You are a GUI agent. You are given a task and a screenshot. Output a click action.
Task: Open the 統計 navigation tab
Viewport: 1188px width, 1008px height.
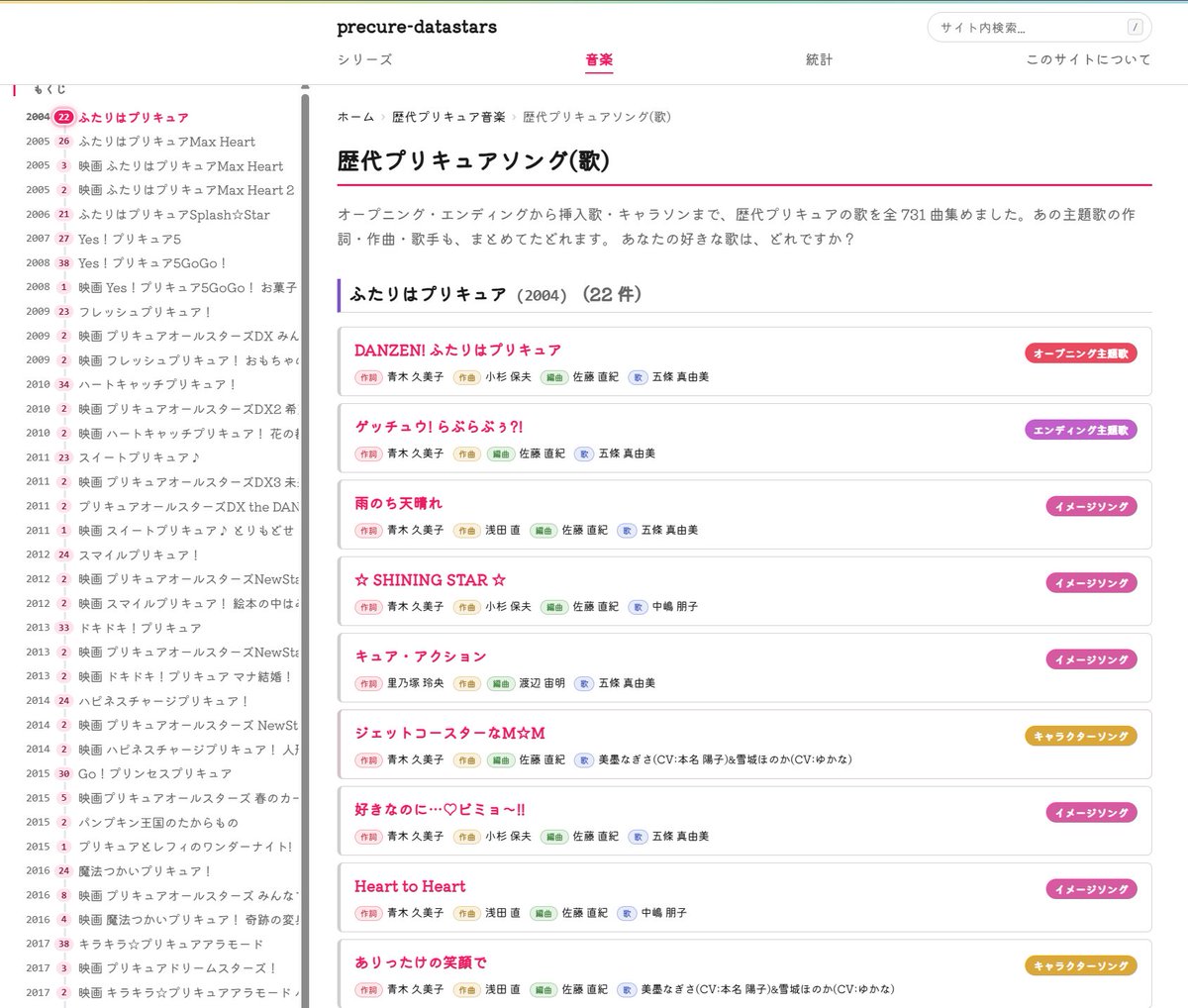click(819, 59)
